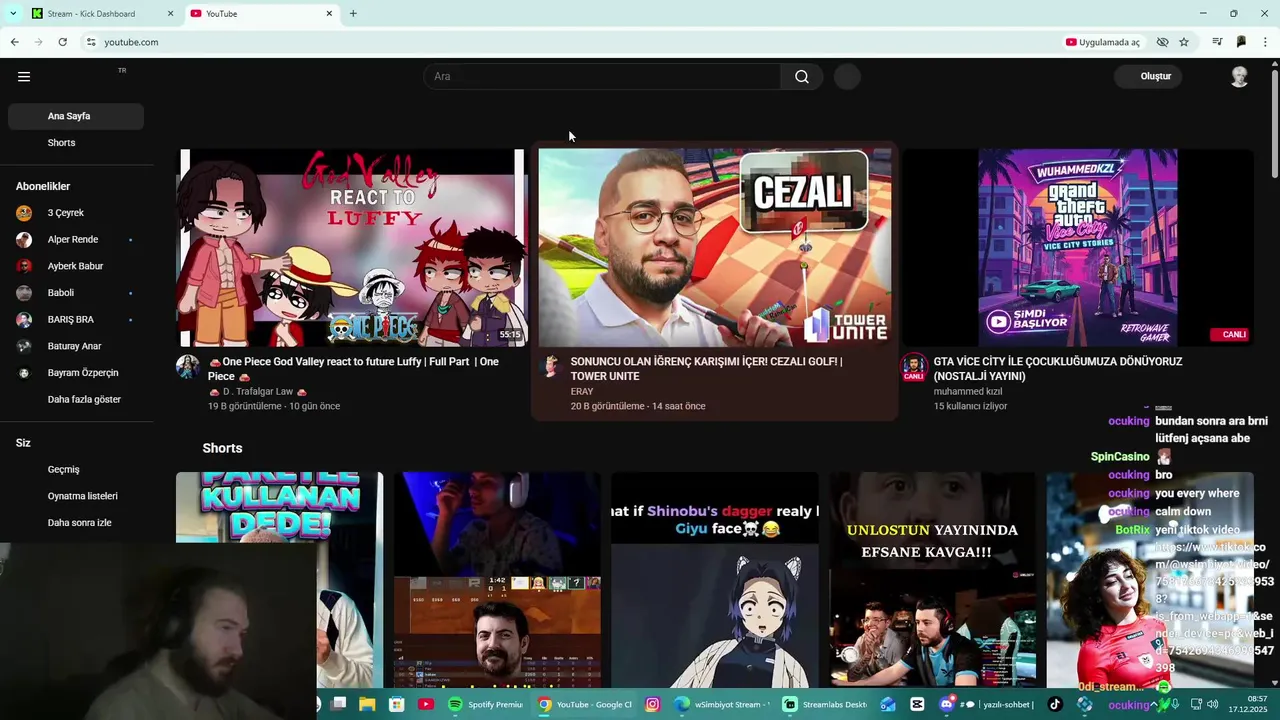Click the search magnifier button
This screenshot has height=720, width=1280.
[x=802, y=77]
